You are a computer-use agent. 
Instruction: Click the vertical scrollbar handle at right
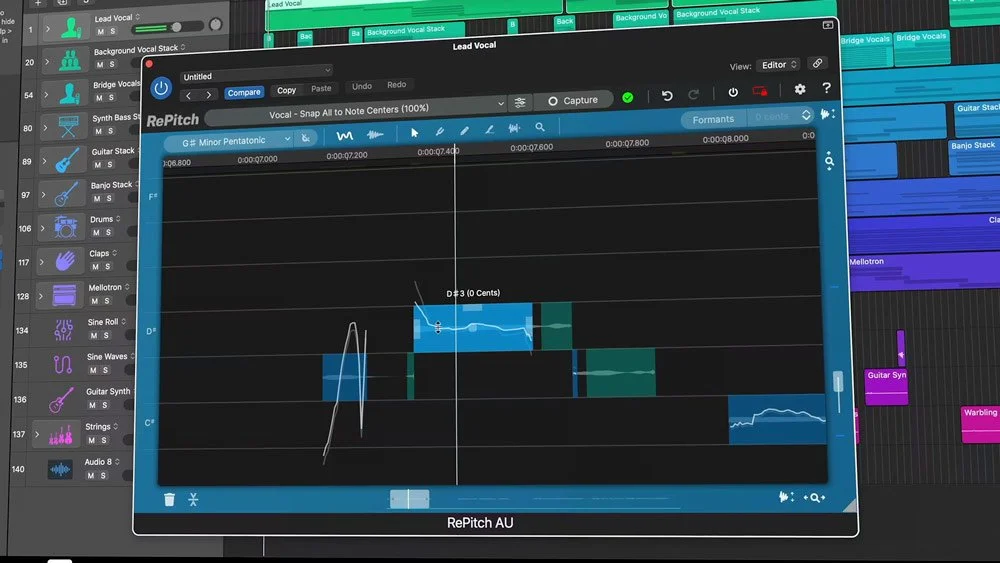click(838, 381)
